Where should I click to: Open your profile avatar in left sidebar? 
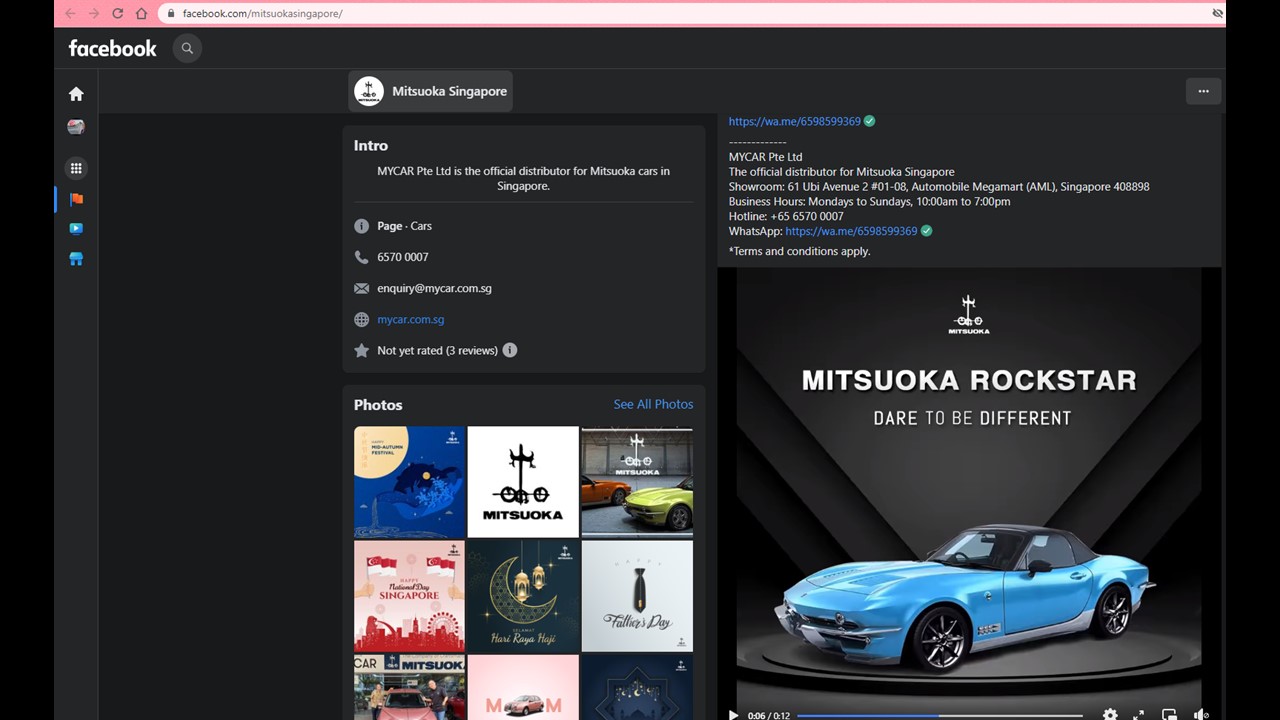[76, 127]
